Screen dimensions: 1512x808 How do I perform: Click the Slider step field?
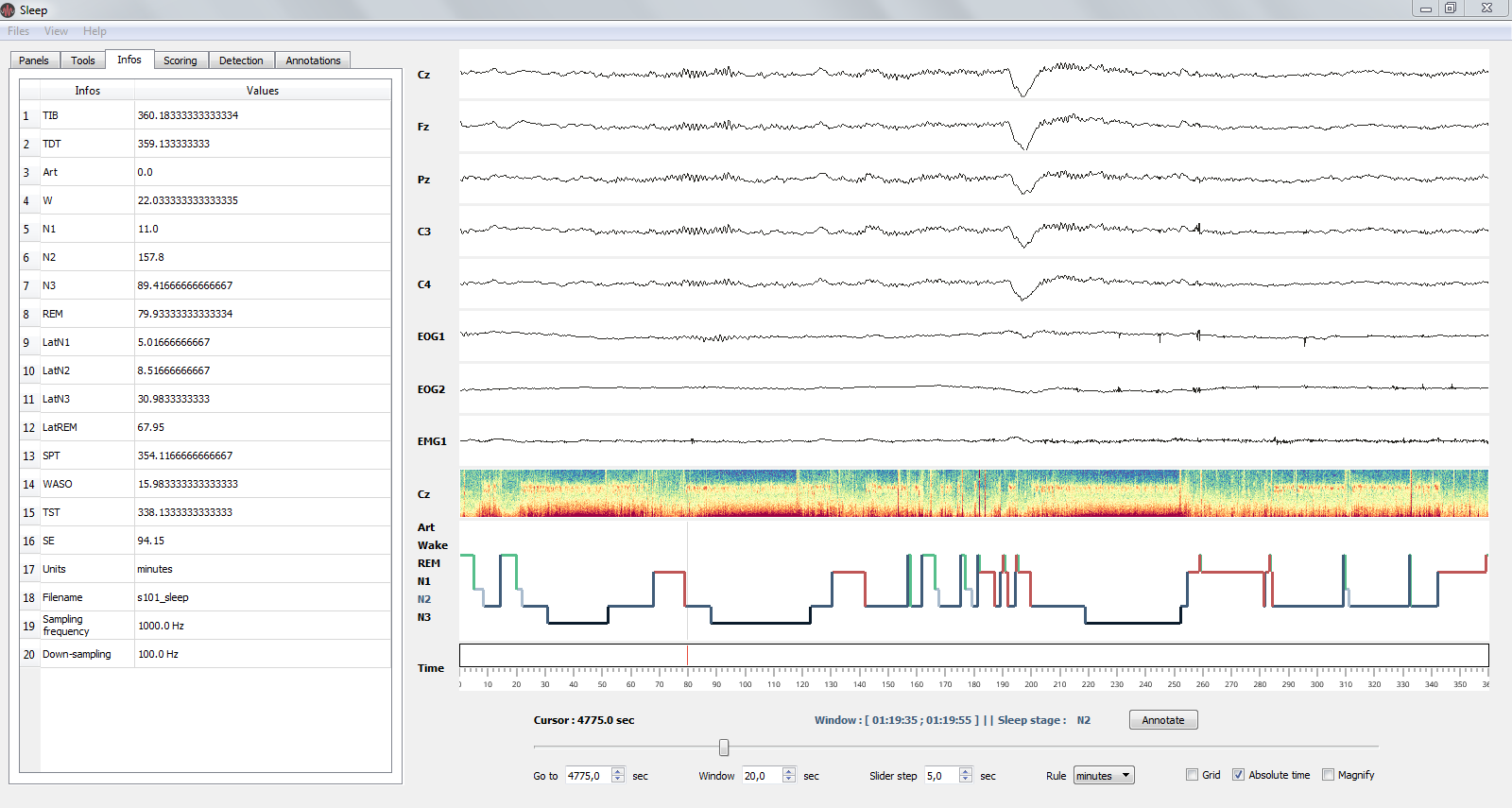[941, 776]
